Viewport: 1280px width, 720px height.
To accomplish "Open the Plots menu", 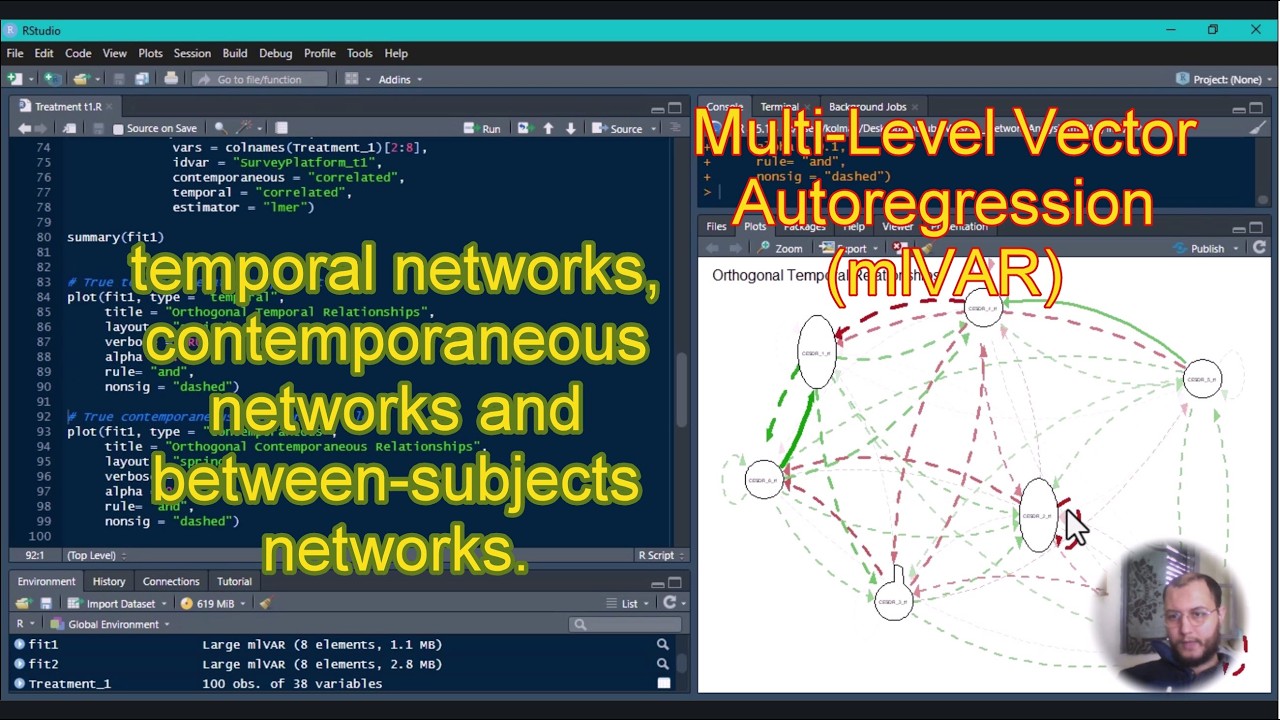I will pos(150,53).
